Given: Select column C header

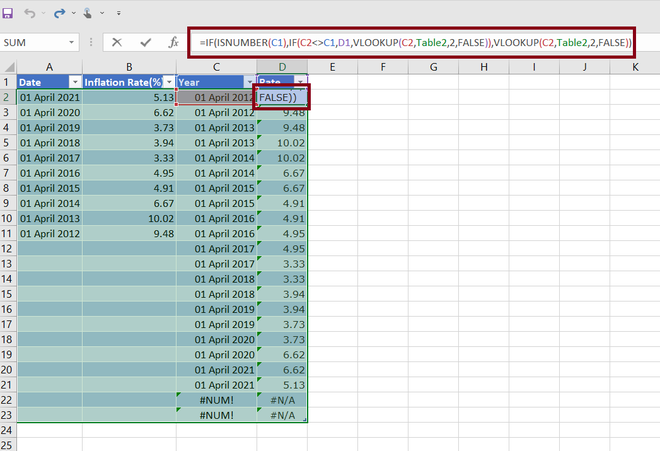Looking at the screenshot, I should pyautogui.click(x=216, y=67).
